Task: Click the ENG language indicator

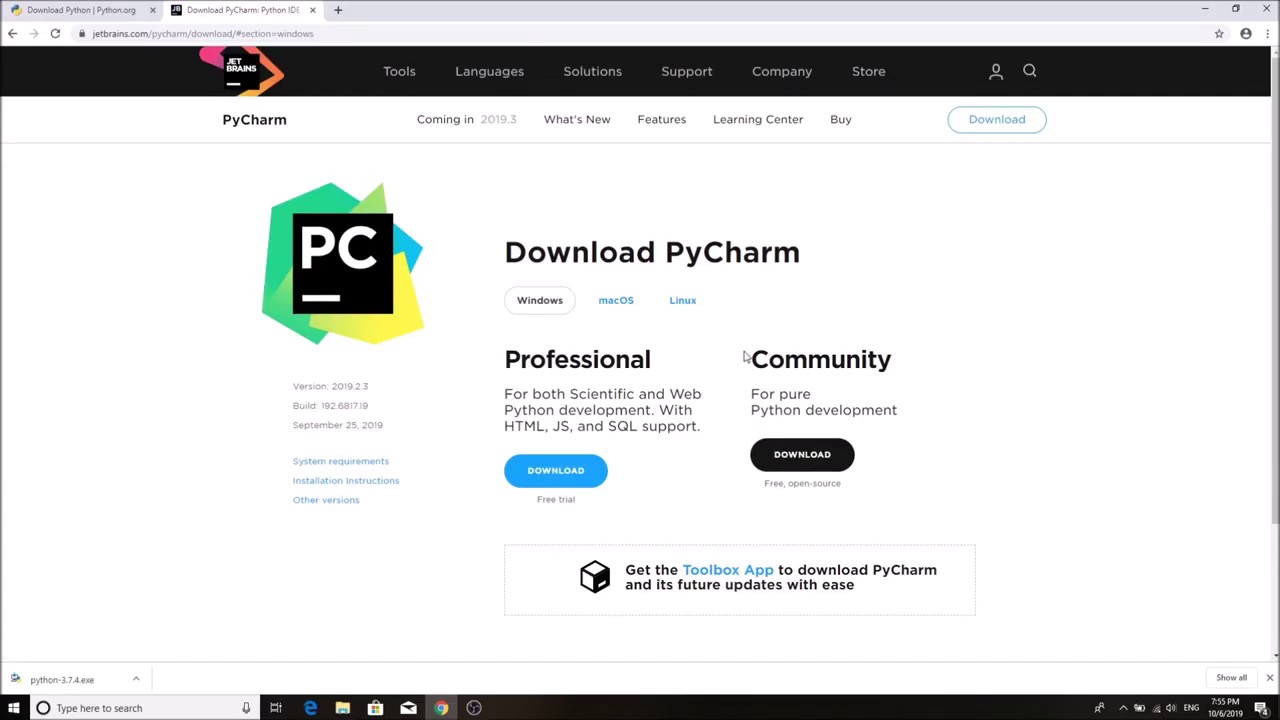Action: pos(1191,708)
